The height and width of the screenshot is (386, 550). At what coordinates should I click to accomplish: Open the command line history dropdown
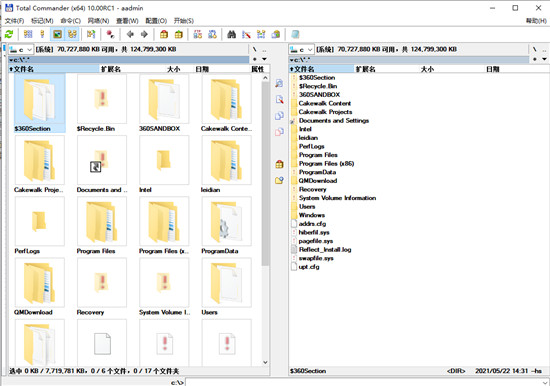click(545, 382)
